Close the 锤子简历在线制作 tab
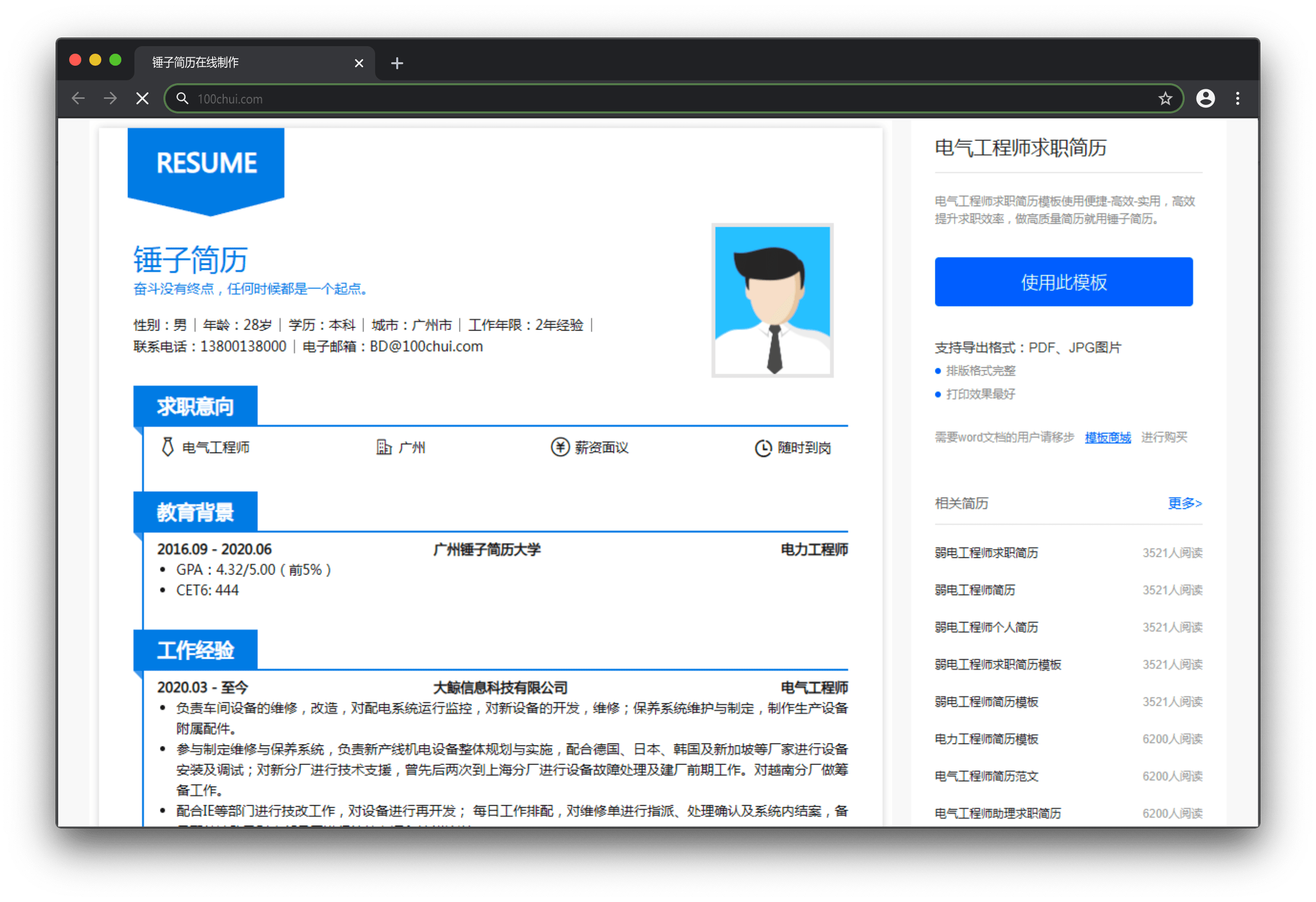Screen dimensions: 1316x902 coord(359,63)
